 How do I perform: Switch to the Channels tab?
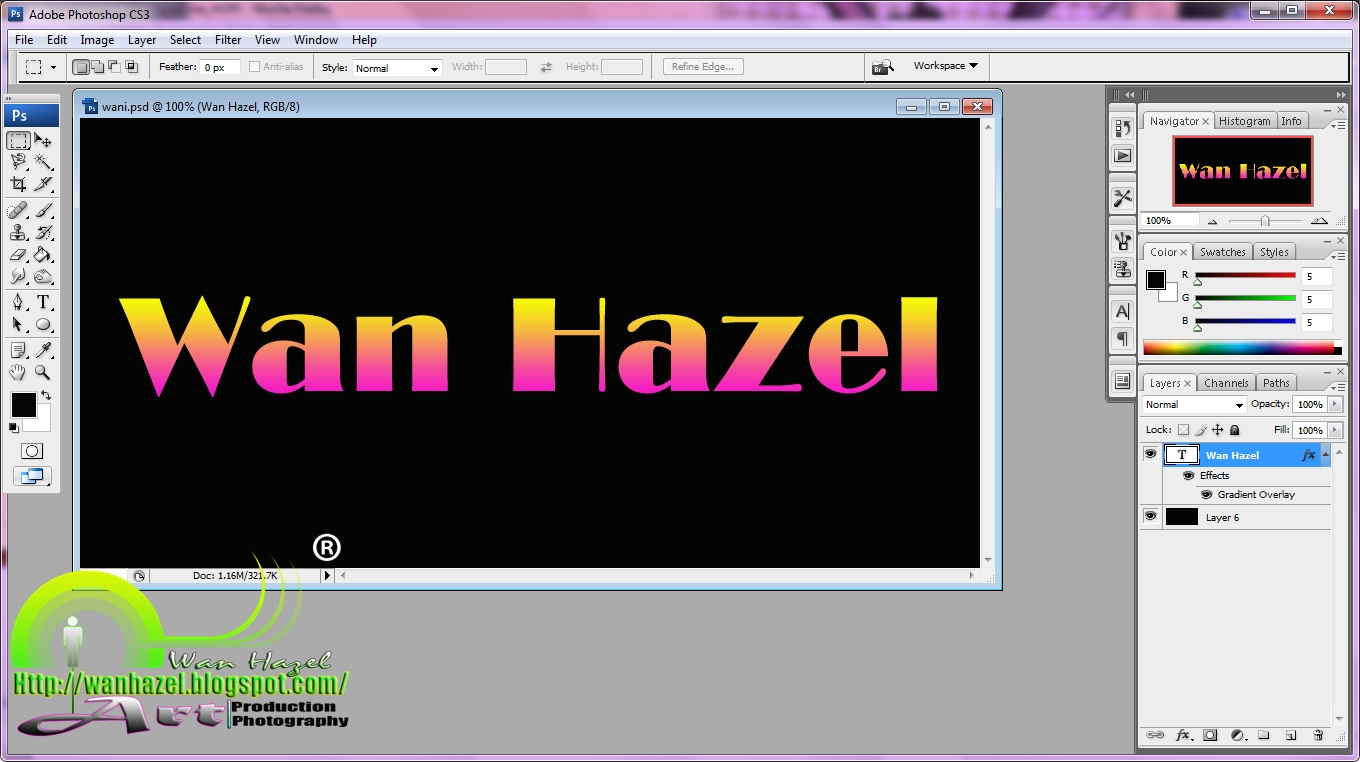(1226, 382)
